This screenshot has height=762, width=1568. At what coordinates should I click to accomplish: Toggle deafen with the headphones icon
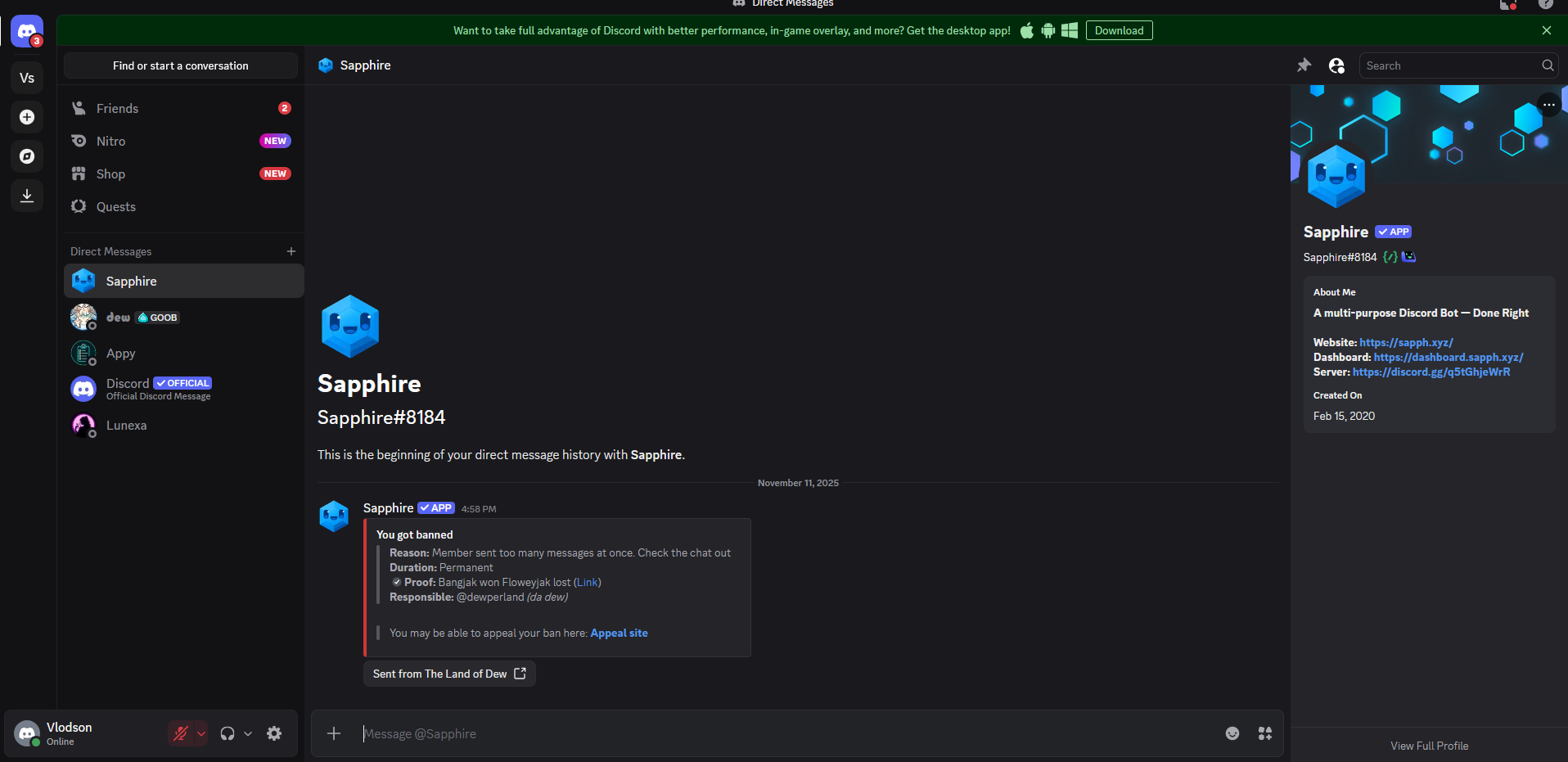click(228, 733)
